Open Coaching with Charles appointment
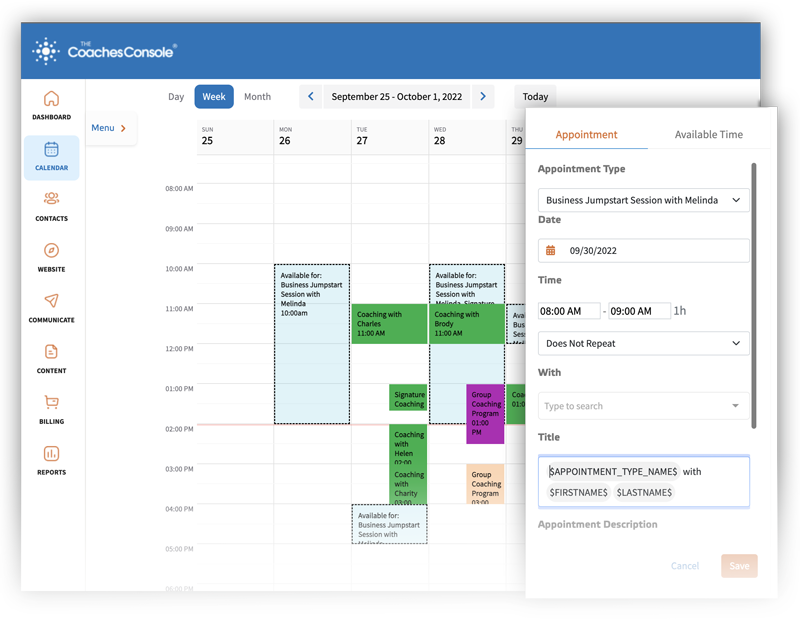This screenshot has width=800, height=627. (389, 323)
